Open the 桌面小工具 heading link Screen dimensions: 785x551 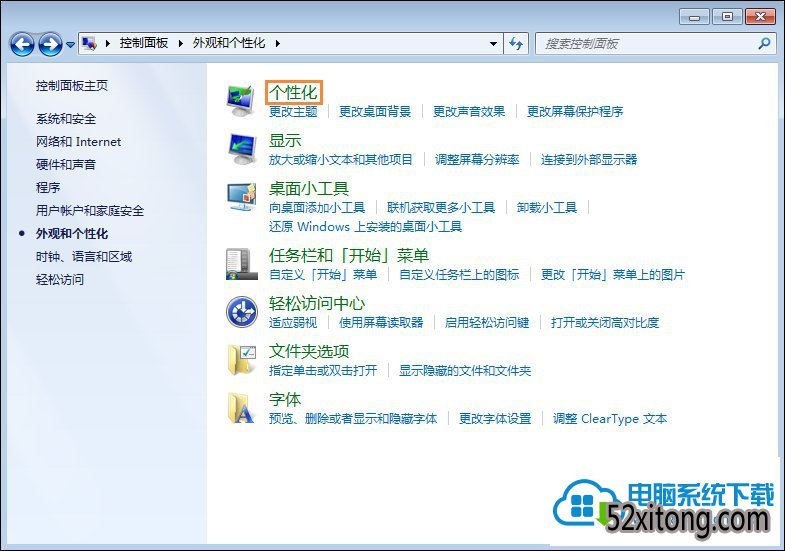[x=309, y=189]
